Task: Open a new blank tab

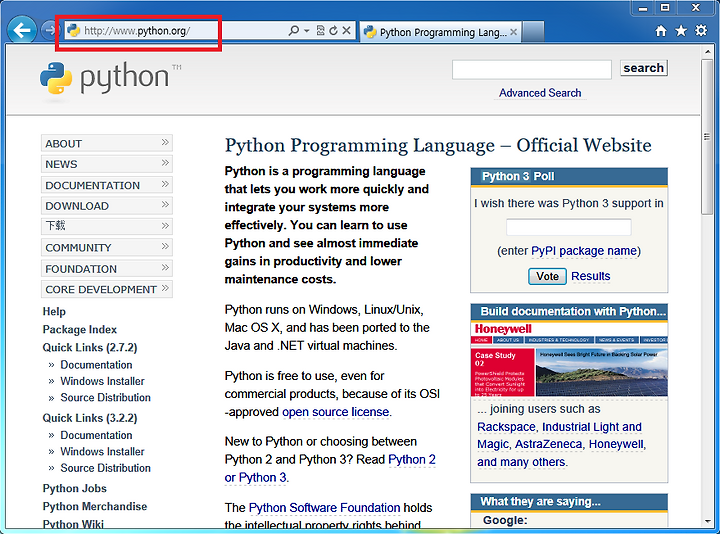Action: click(533, 32)
